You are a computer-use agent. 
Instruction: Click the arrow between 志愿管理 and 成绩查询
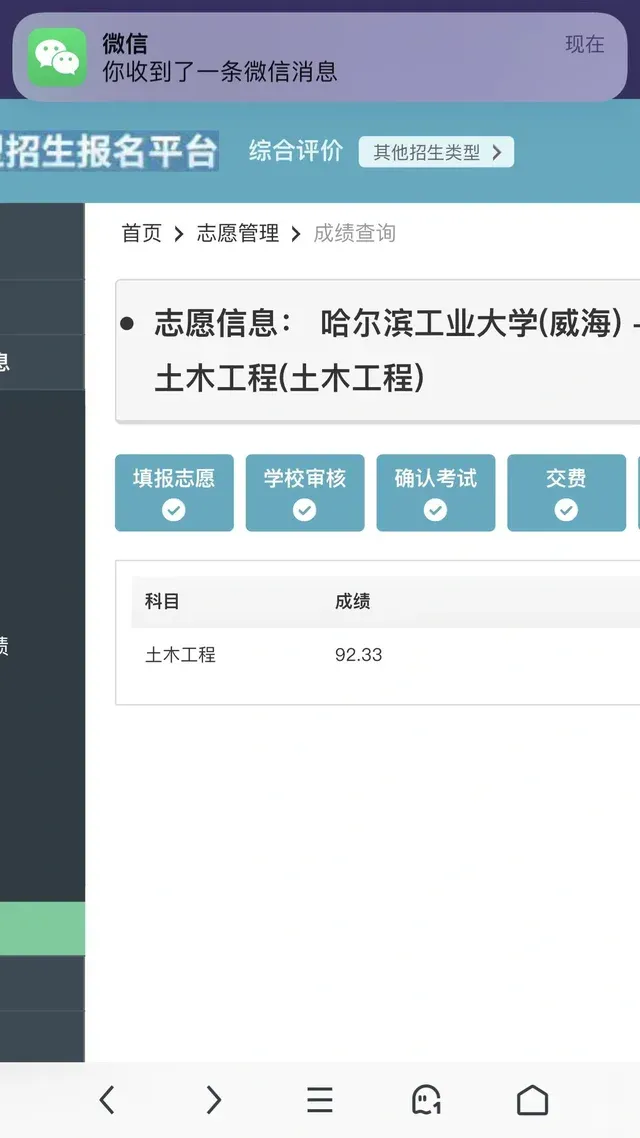(296, 234)
